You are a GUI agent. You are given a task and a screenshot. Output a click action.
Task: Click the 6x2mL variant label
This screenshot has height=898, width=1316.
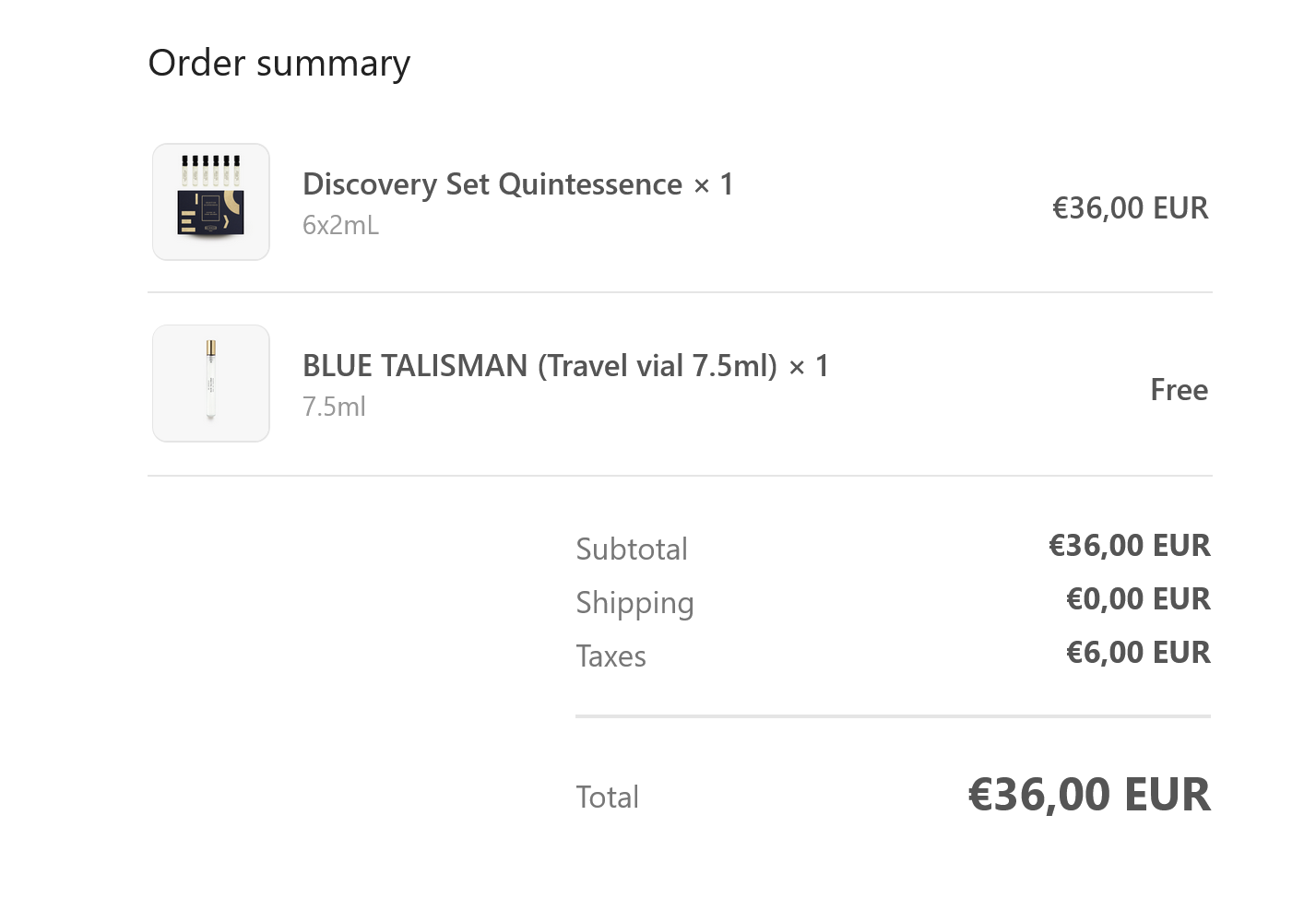click(x=340, y=226)
